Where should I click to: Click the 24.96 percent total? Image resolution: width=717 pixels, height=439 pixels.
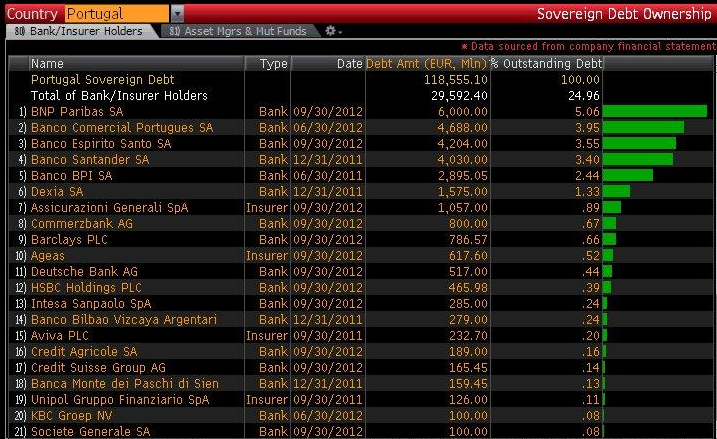point(583,96)
